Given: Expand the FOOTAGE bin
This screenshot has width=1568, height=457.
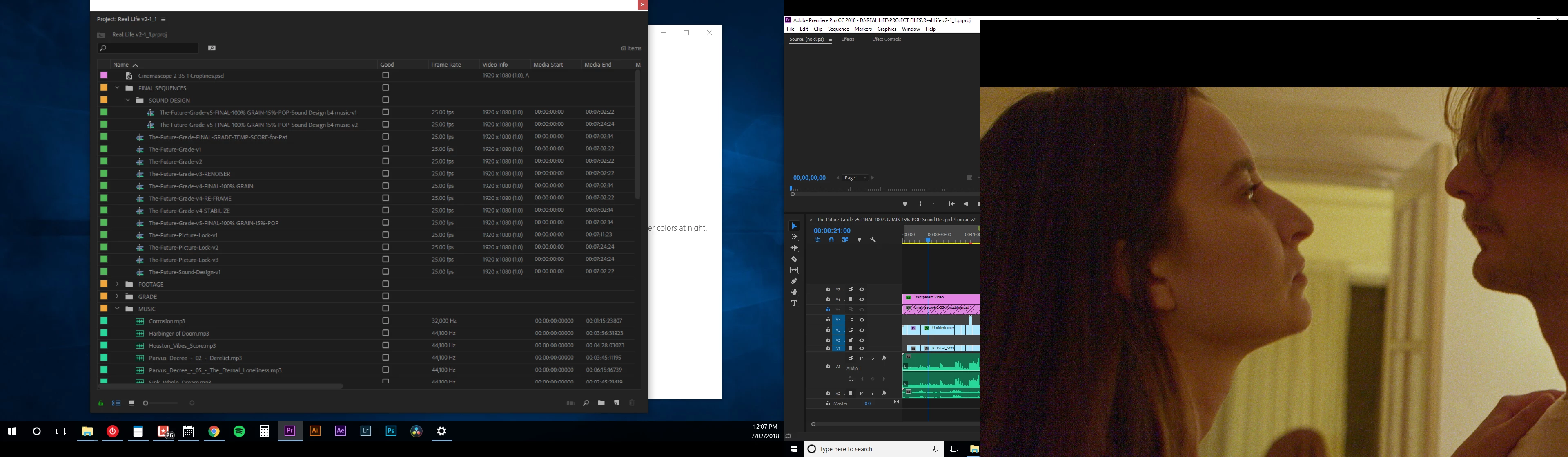Looking at the screenshot, I should click(x=117, y=284).
